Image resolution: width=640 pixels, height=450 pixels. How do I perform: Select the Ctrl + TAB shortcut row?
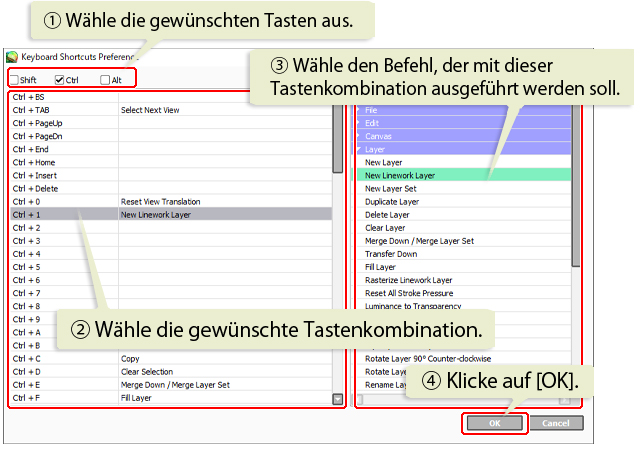(x=170, y=110)
